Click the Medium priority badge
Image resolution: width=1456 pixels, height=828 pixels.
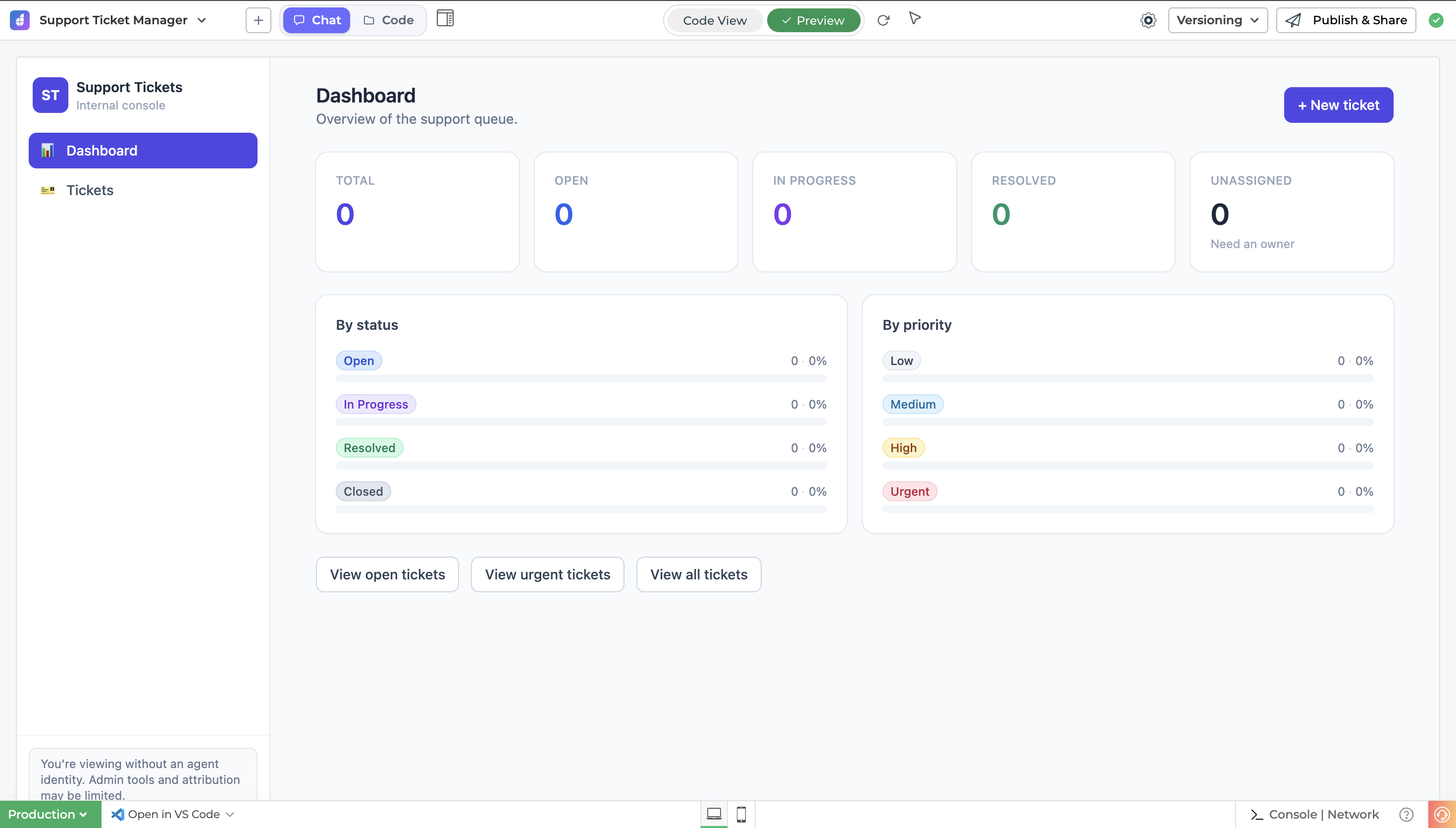point(913,404)
